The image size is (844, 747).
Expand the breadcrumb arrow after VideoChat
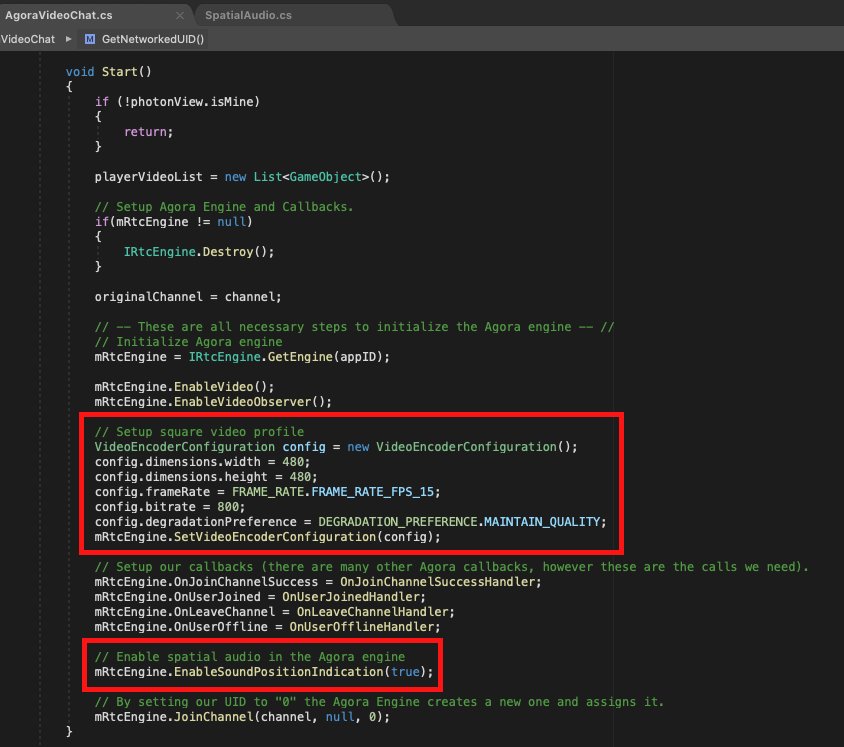click(x=68, y=39)
